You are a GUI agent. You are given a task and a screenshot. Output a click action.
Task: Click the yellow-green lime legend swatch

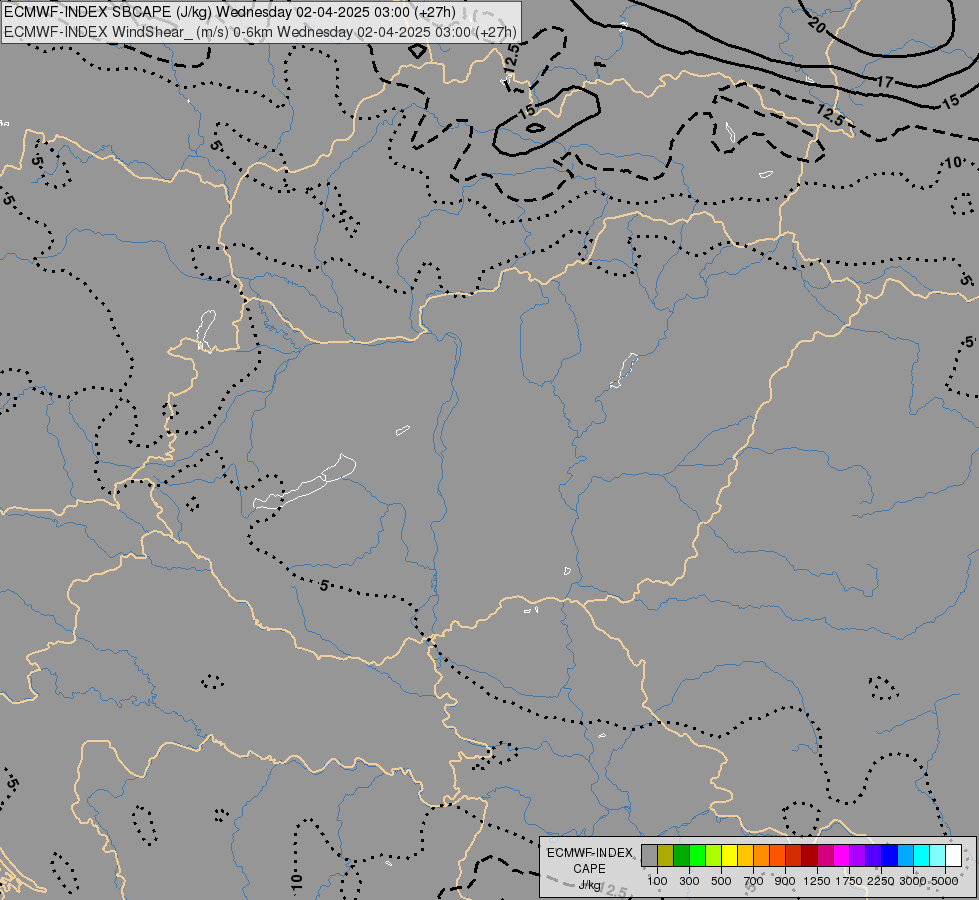(714, 856)
